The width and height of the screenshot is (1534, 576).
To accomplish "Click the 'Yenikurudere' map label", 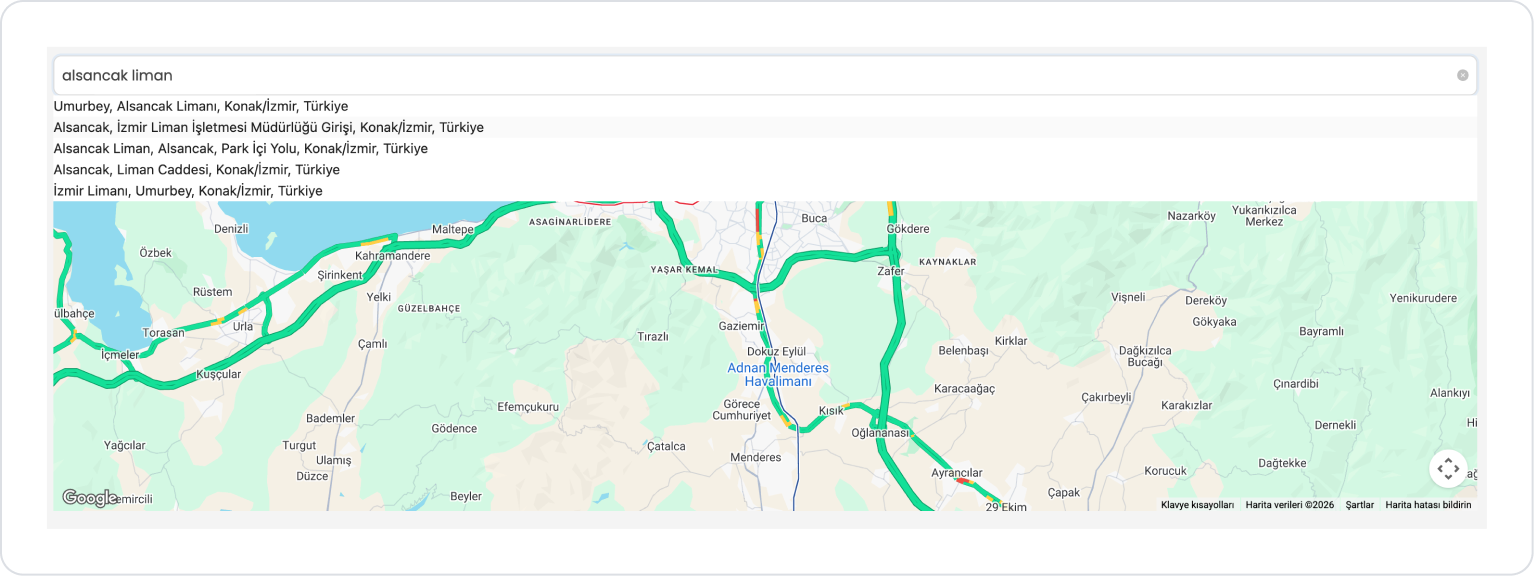I will click(x=1424, y=298).
